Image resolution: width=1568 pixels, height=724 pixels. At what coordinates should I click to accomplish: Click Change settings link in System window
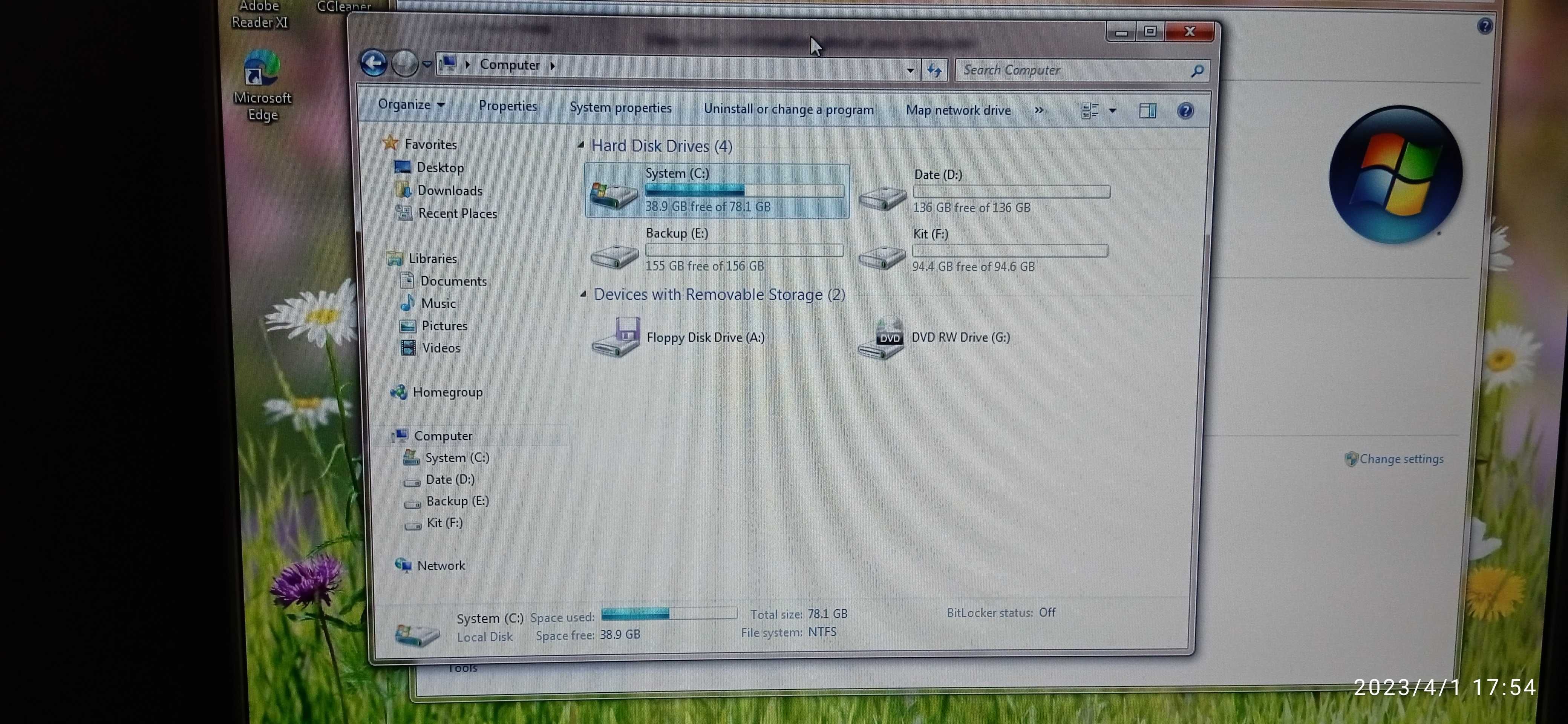(x=1401, y=459)
